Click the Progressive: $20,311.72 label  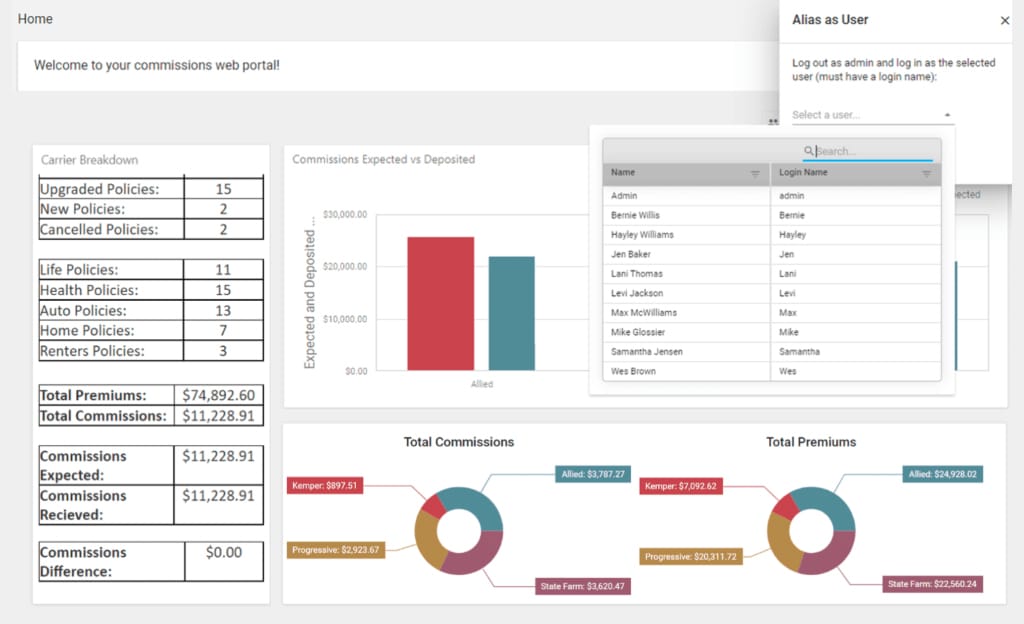[x=690, y=557]
